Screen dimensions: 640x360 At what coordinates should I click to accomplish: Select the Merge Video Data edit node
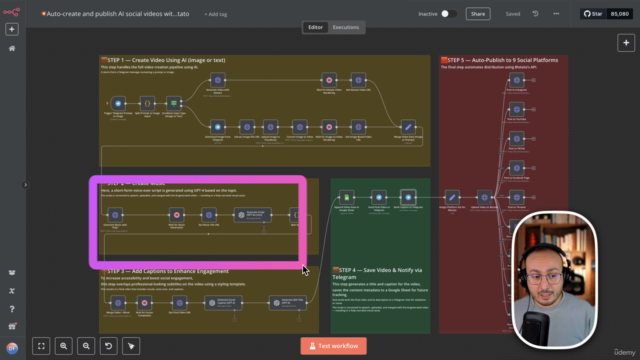[x=408, y=127]
